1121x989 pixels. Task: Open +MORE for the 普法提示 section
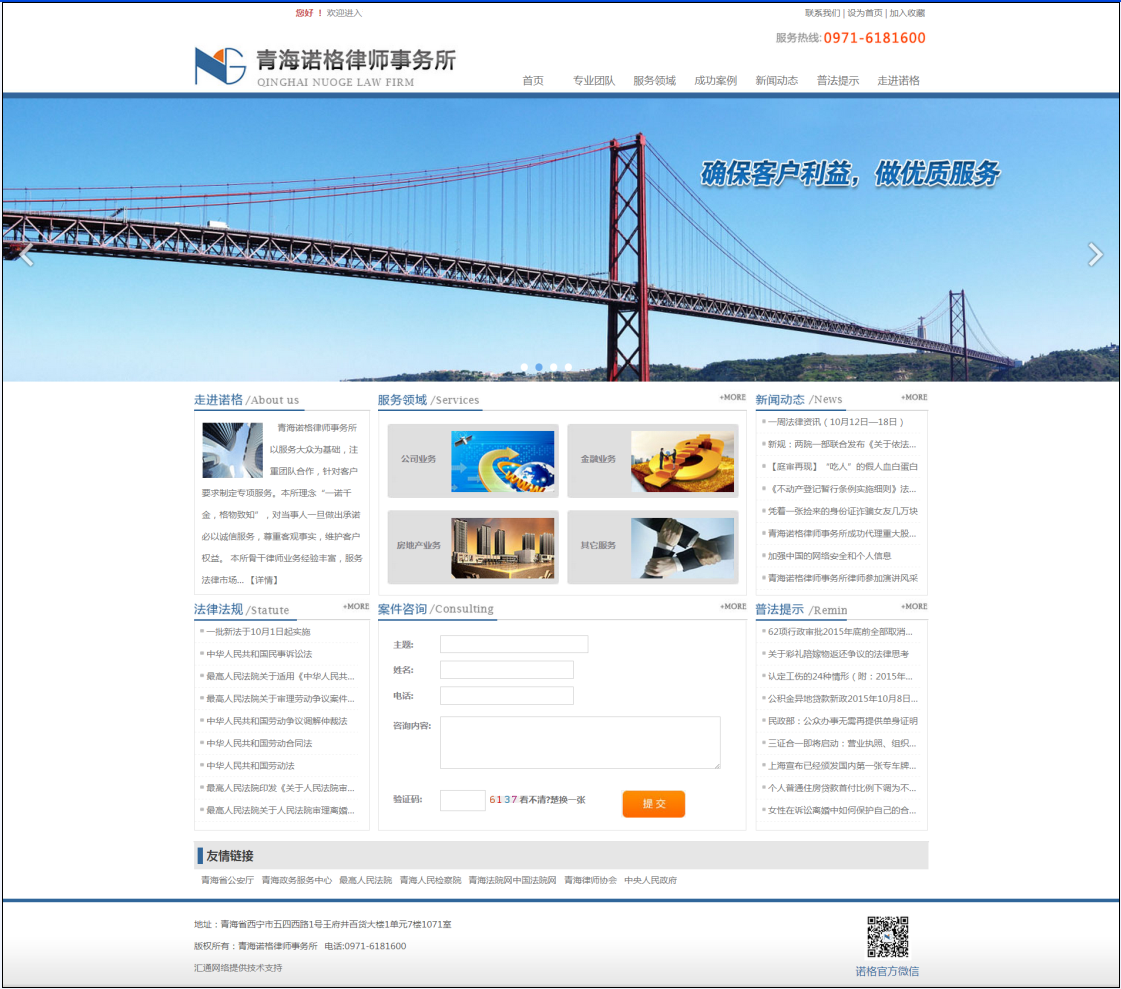pyautogui.click(x=914, y=606)
